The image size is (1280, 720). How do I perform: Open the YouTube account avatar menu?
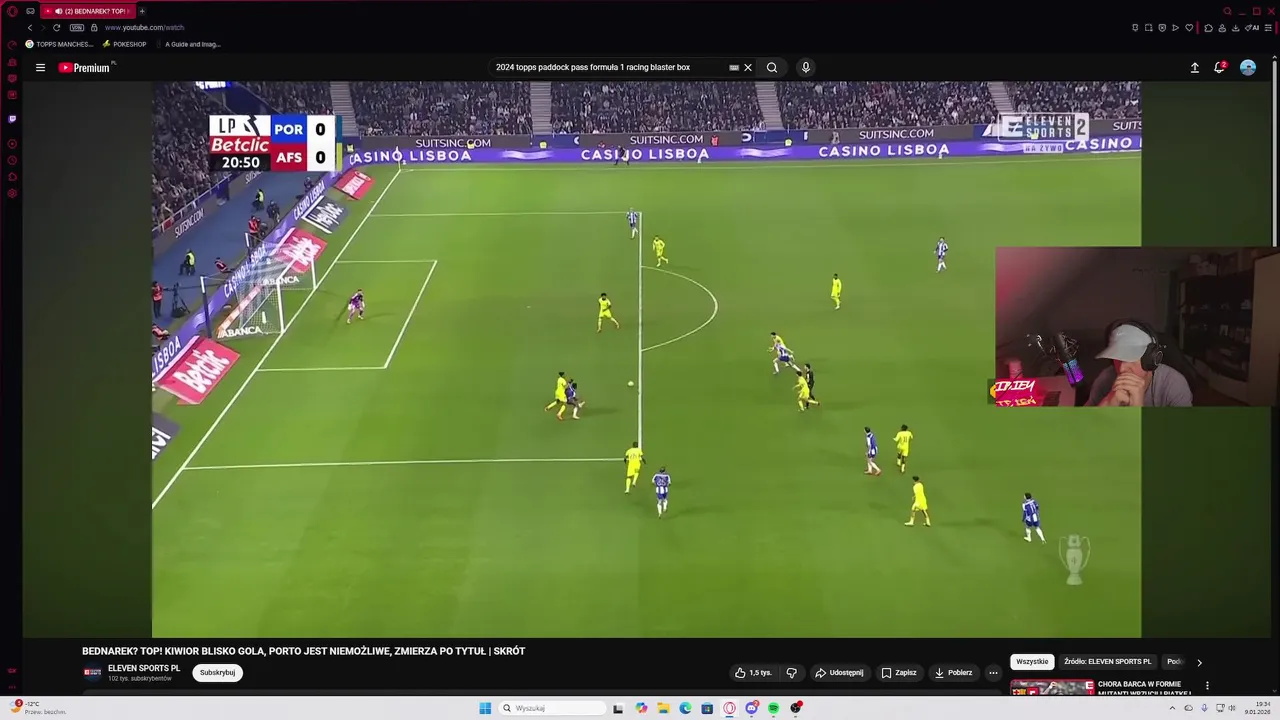point(1248,68)
